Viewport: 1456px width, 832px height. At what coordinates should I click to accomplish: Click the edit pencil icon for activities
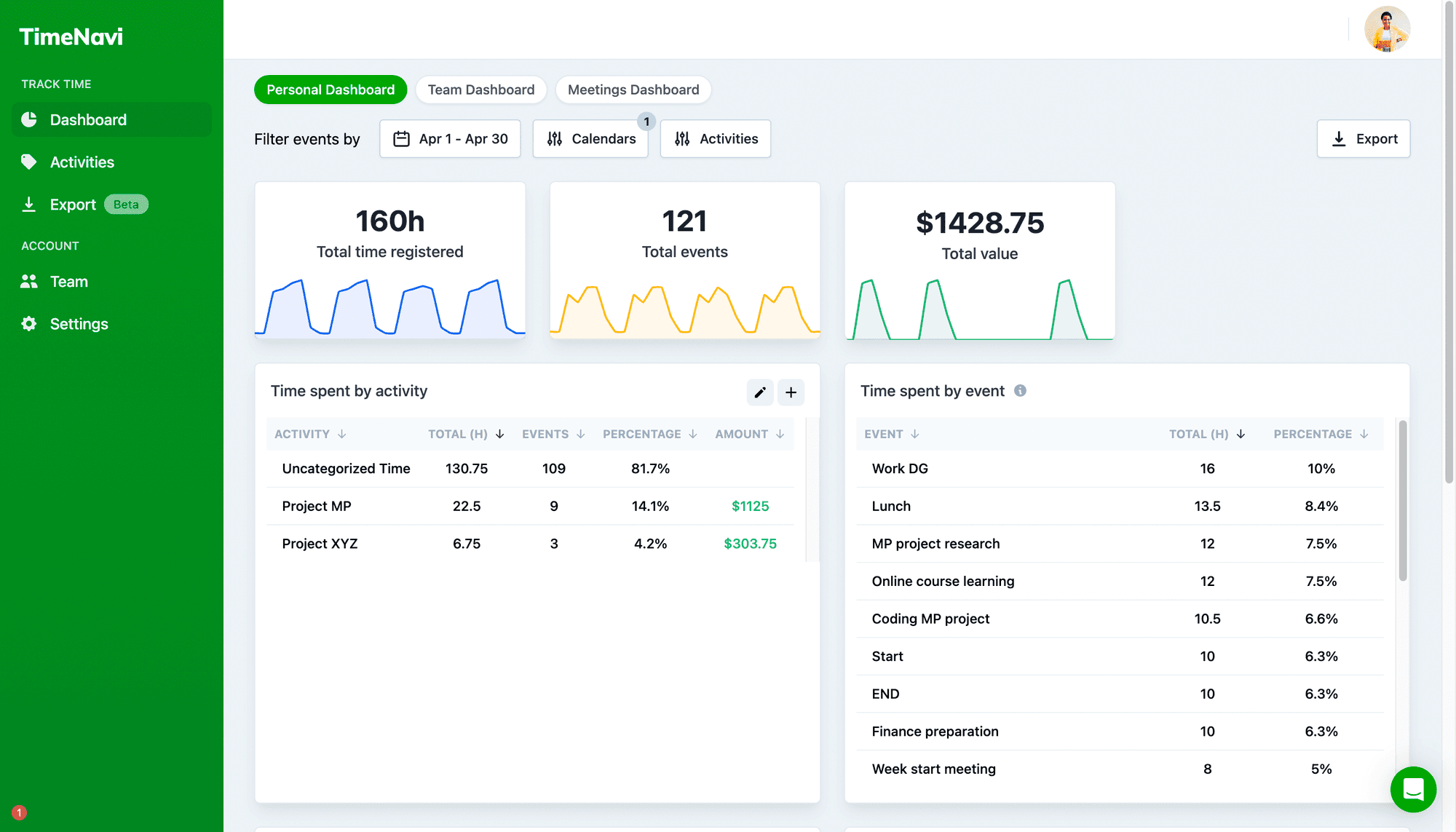pyautogui.click(x=760, y=392)
